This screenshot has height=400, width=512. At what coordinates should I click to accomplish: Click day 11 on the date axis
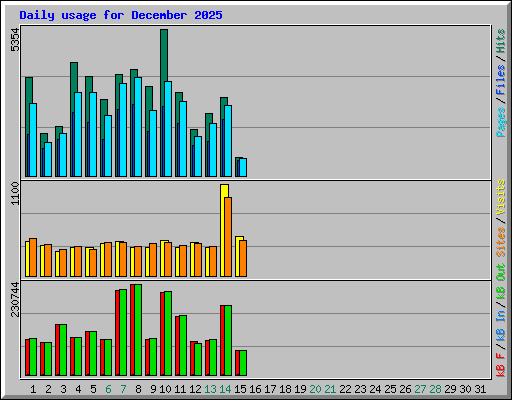(x=180, y=389)
